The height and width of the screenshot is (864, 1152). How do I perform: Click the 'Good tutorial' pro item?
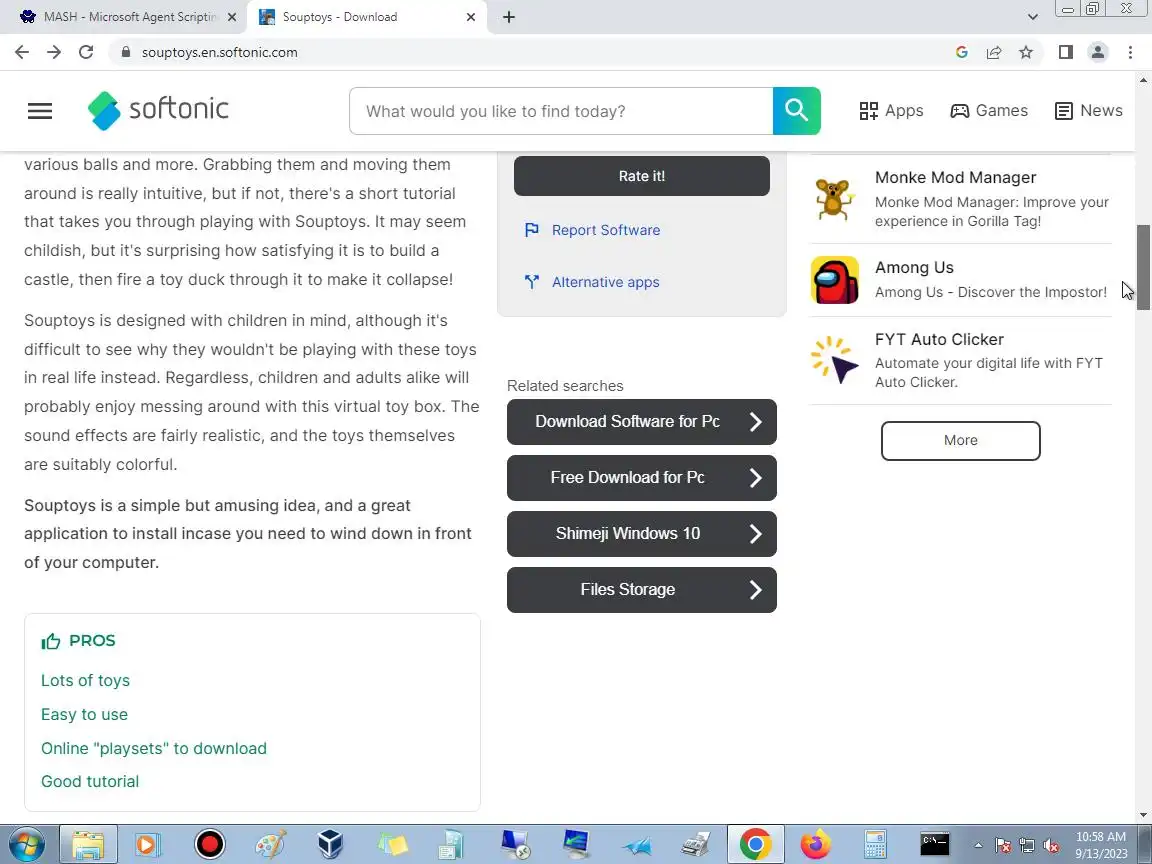pyautogui.click(x=90, y=781)
